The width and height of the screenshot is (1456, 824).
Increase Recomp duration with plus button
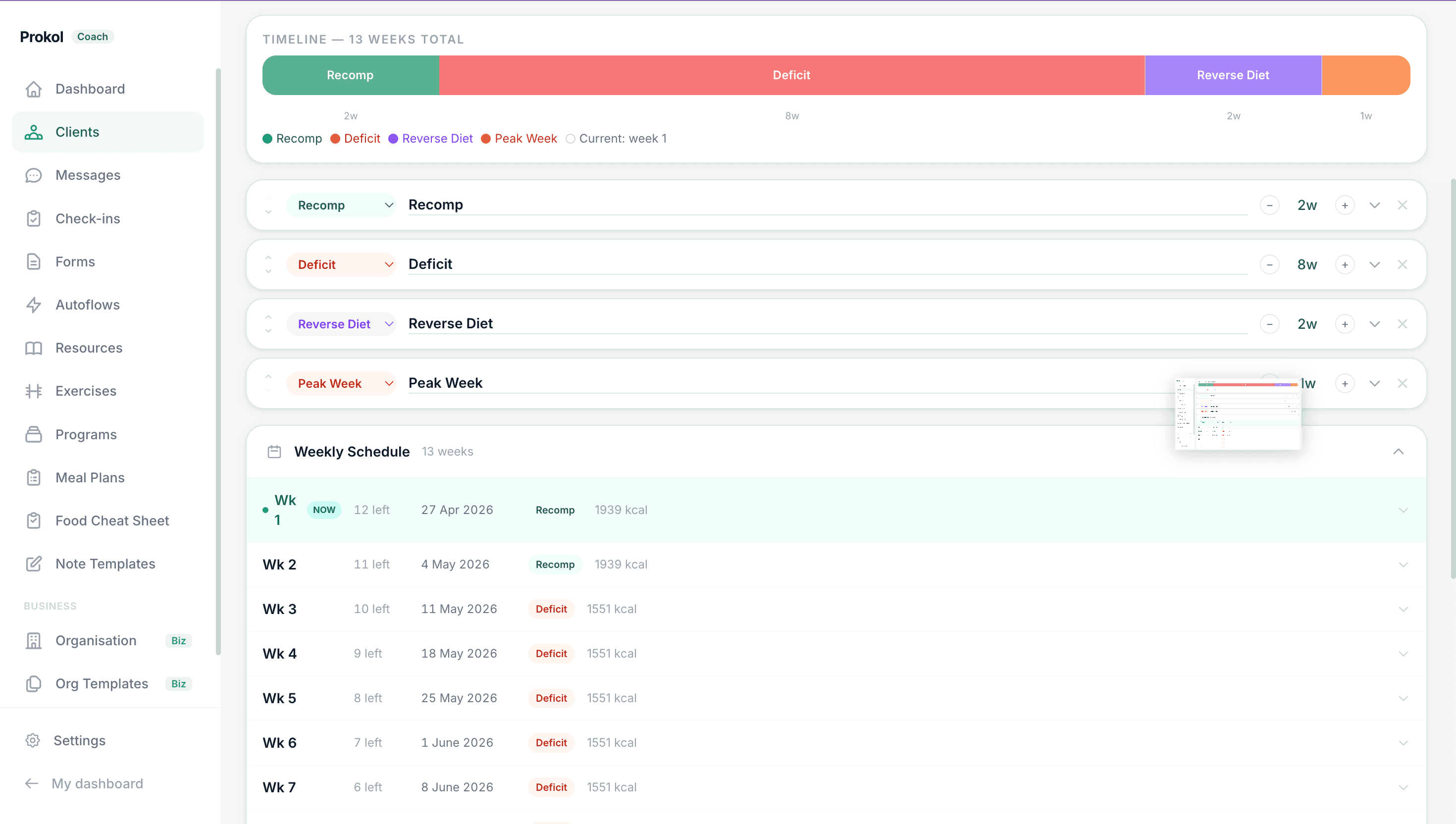click(1345, 205)
